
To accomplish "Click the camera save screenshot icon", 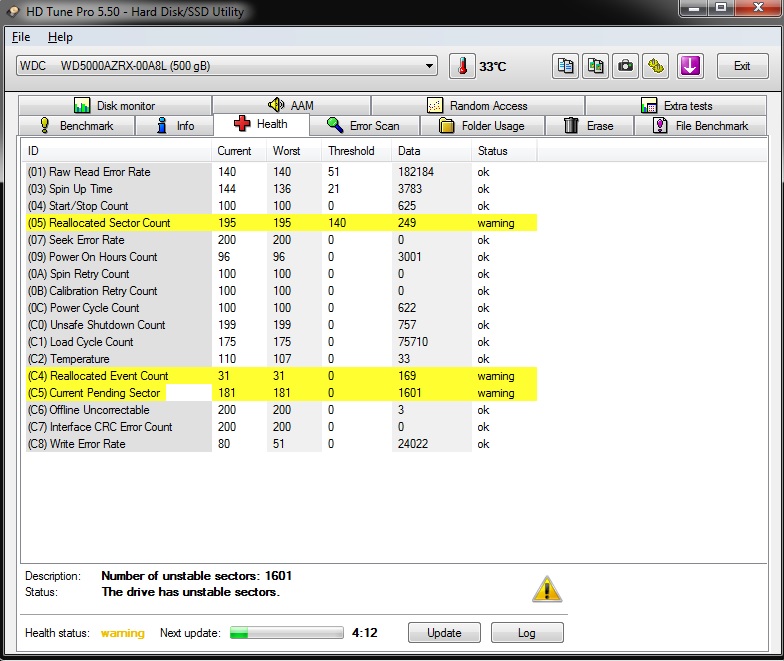I will tap(625, 66).
